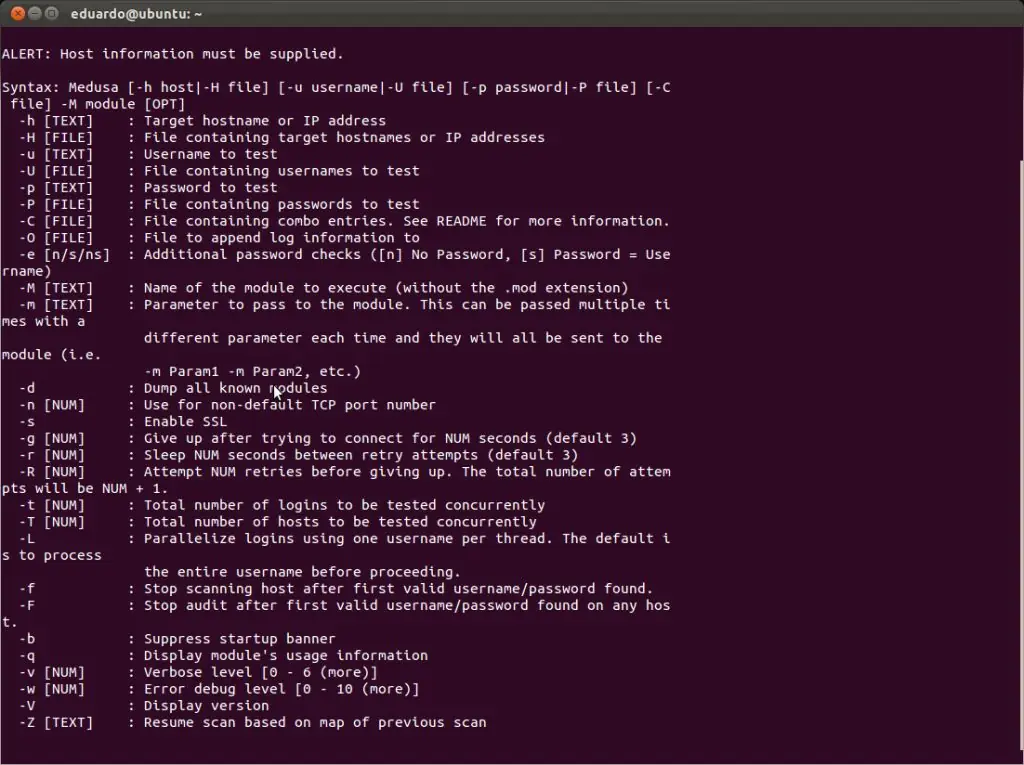Screen dimensions: 1024x765
Task: Click the -h [TEXT] option flag
Action: (56, 121)
